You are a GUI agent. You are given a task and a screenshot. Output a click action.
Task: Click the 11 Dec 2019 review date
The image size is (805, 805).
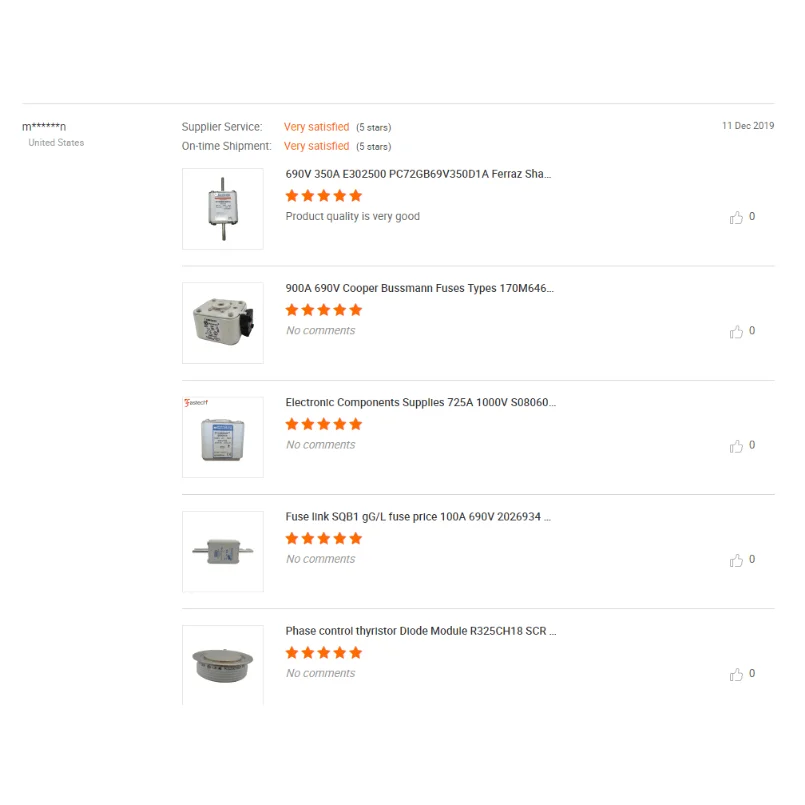pyautogui.click(x=748, y=126)
